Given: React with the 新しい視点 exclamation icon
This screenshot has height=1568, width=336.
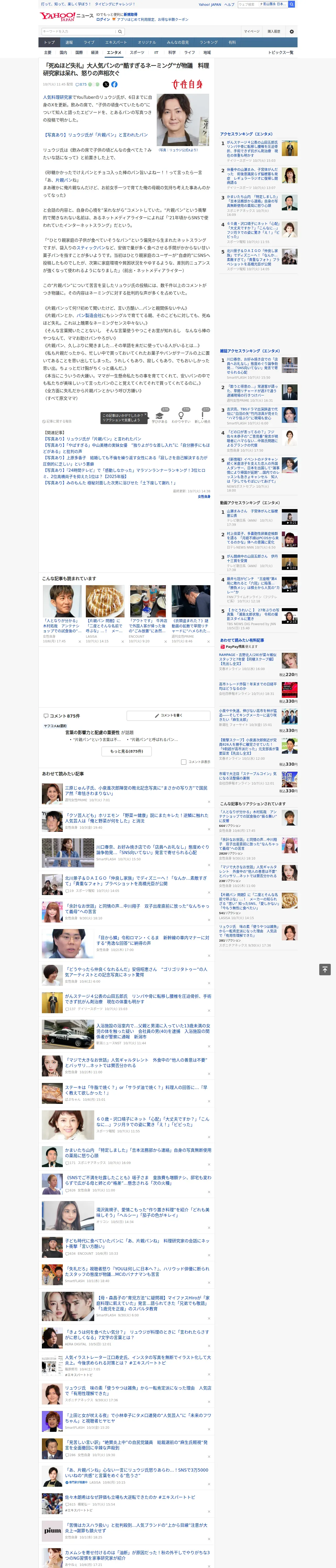Looking at the screenshot, I should 203,416.
